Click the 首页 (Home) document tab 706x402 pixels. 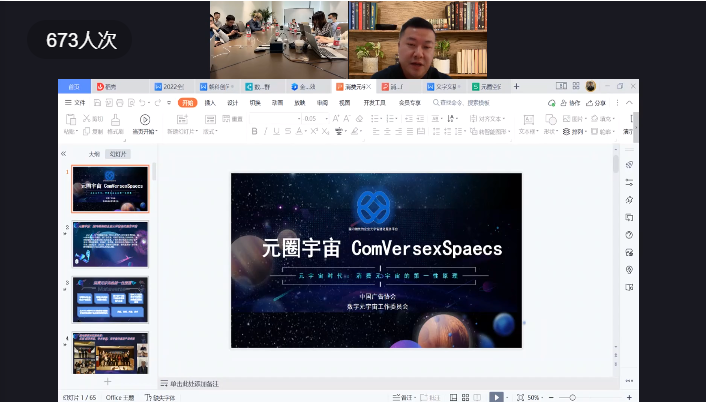pos(74,86)
